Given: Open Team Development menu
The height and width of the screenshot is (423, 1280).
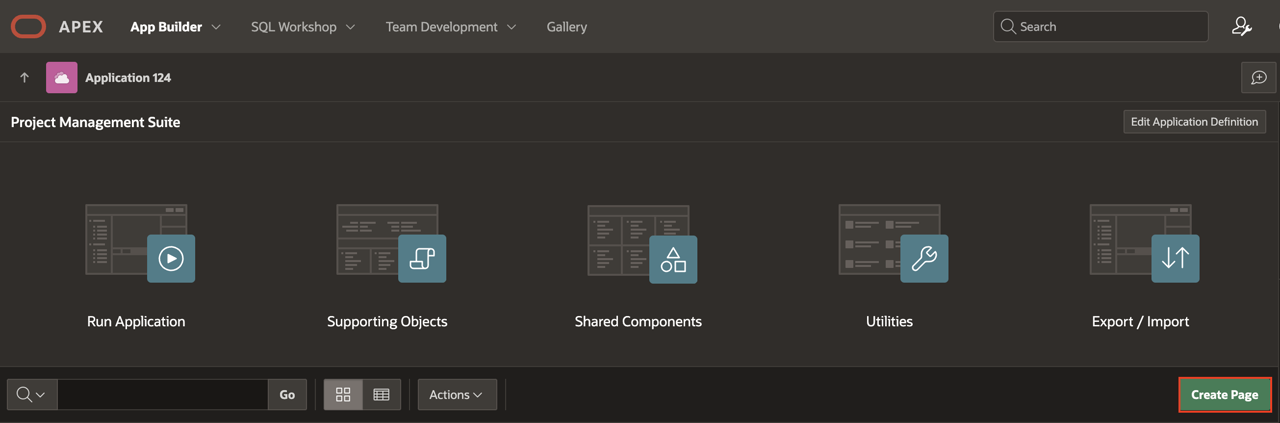Looking at the screenshot, I should pos(450,27).
